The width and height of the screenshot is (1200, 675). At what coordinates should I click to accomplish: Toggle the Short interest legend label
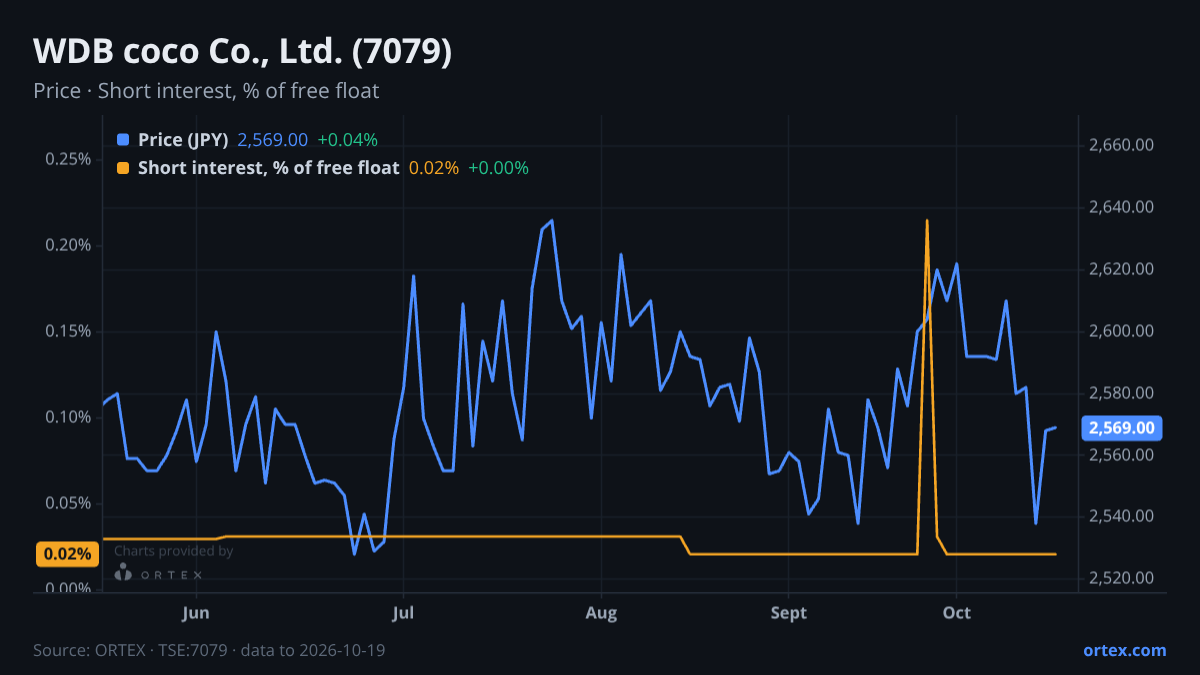(x=268, y=168)
